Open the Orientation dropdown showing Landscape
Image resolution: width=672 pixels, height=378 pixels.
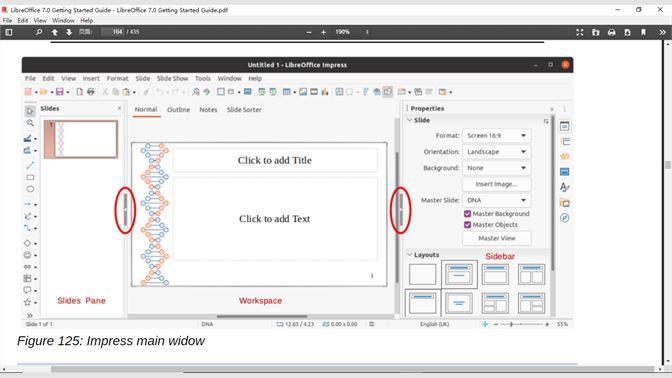coord(496,152)
